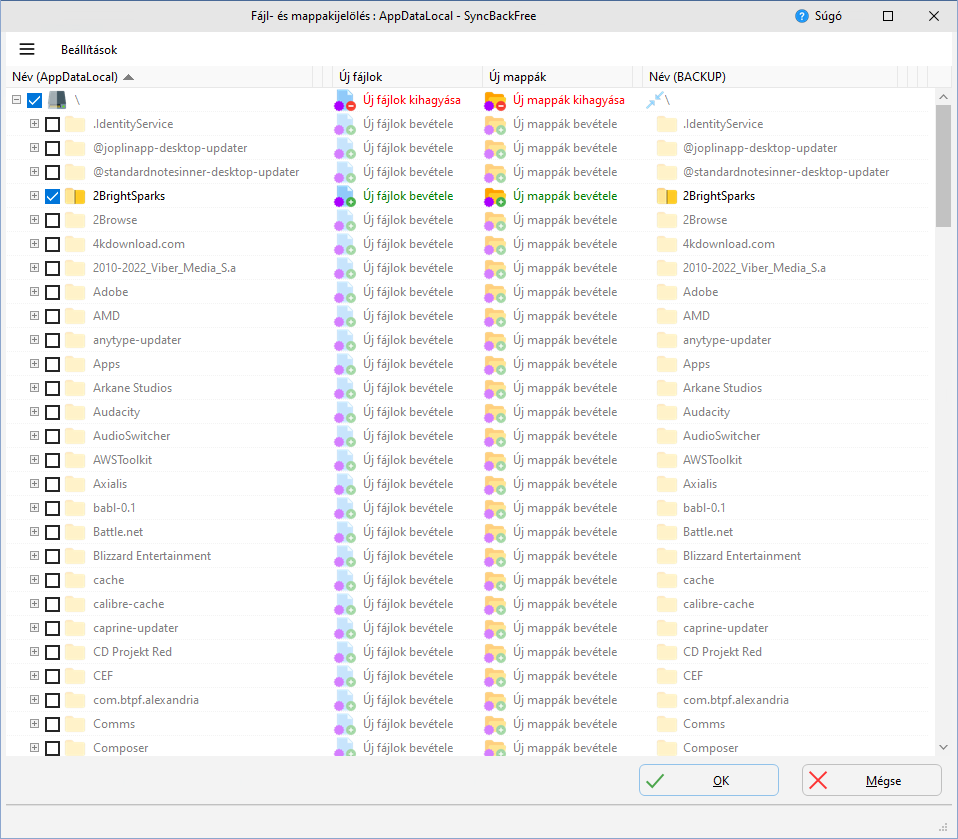The width and height of the screenshot is (958, 839).
Task: Click new folders icon for Audacity row
Action: pyautogui.click(x=495, y=412)
